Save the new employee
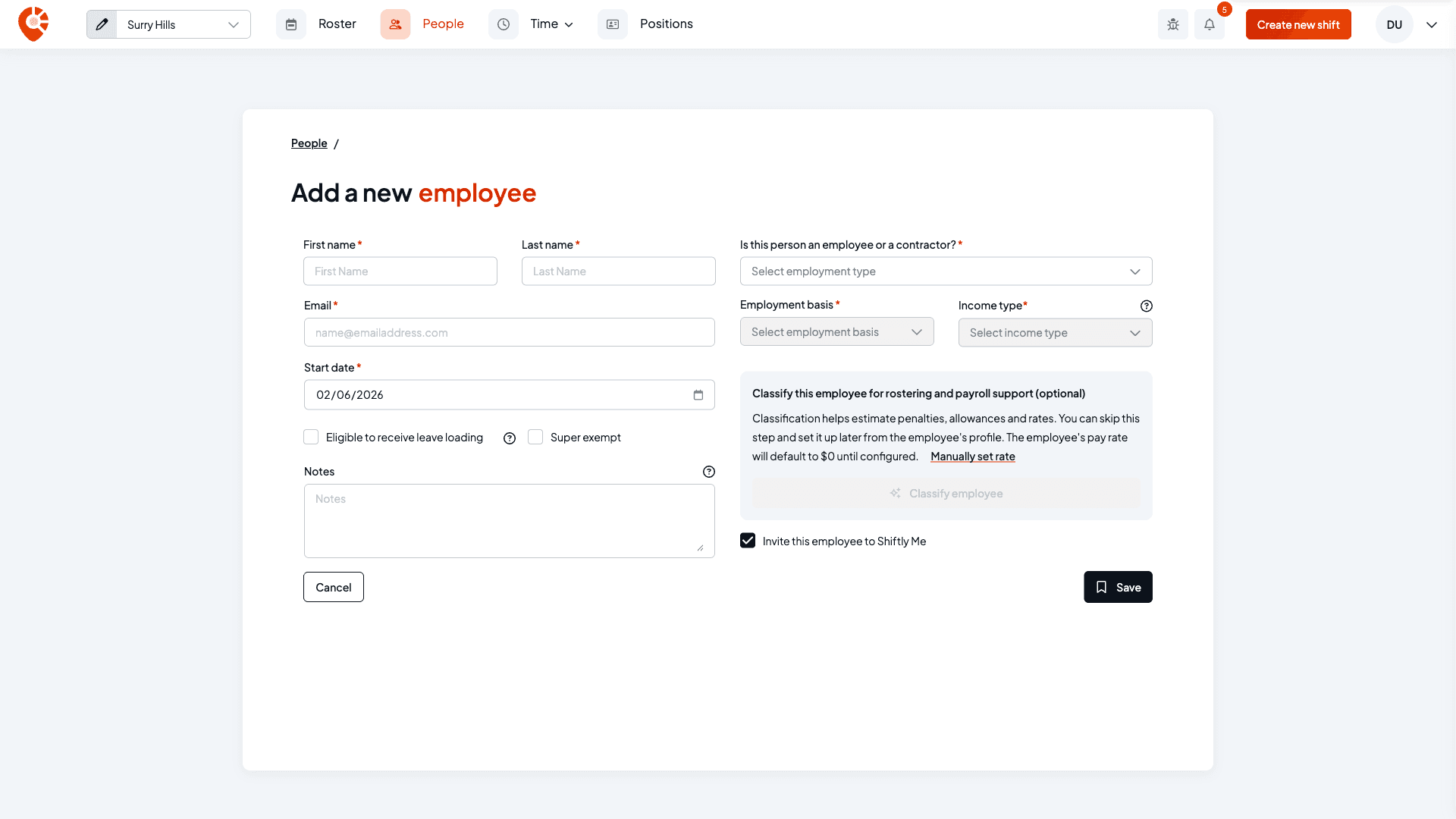Viewport: 1456px width, 819px height. tap(1118, 587)
